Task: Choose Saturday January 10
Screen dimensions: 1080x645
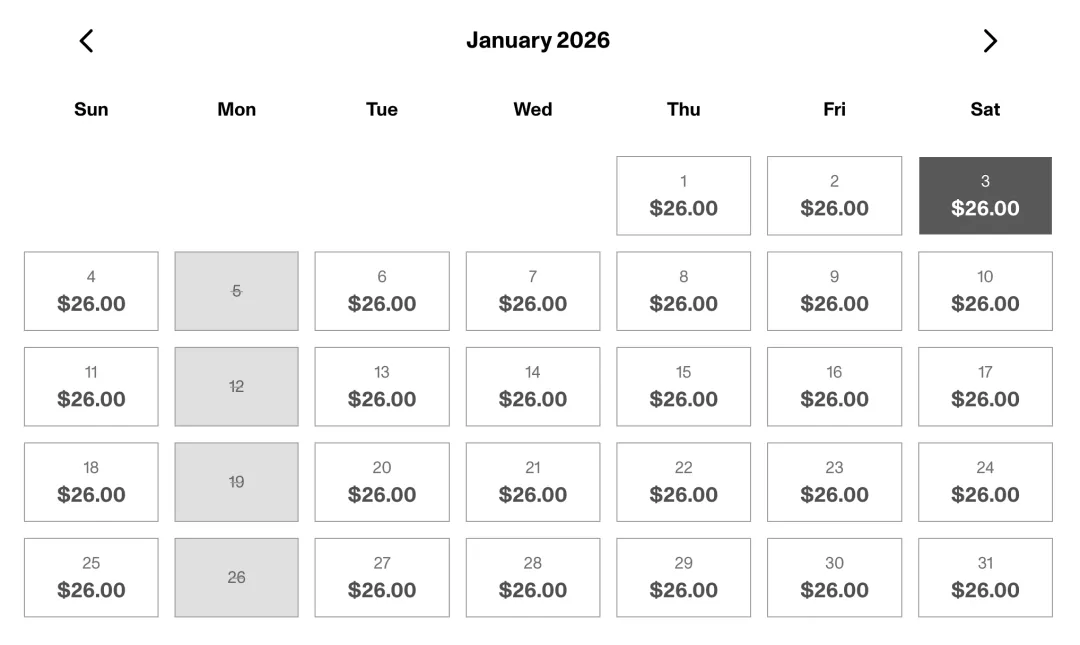Action: point(985,291)
